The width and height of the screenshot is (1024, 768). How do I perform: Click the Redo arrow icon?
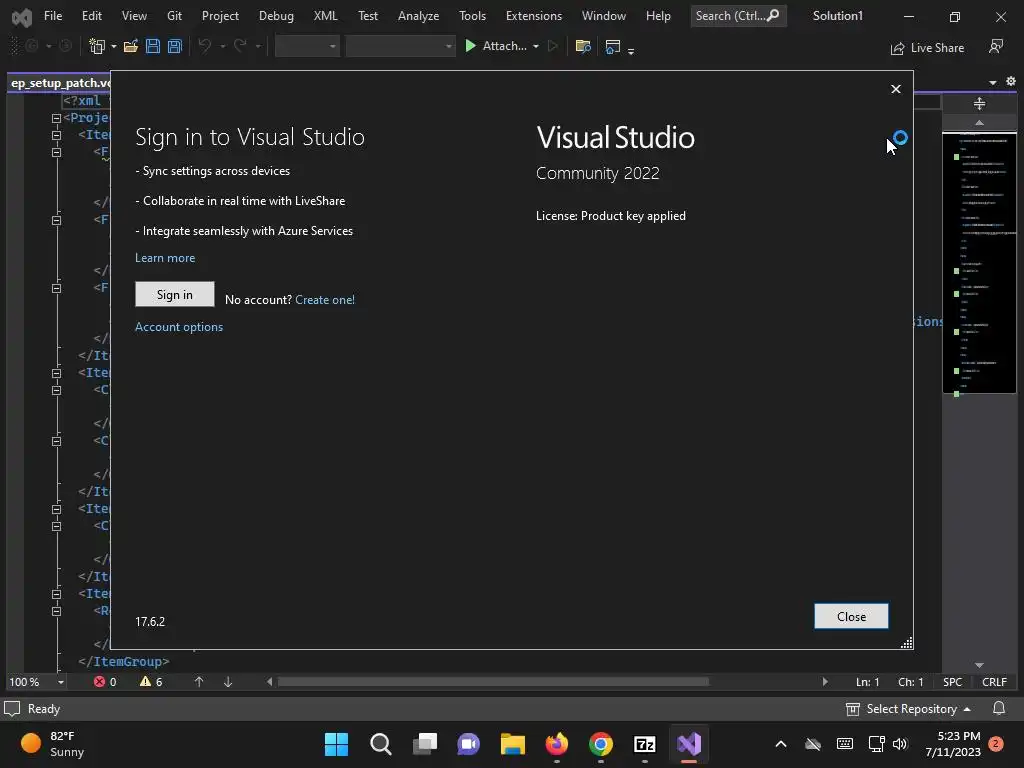pos(240,46)
